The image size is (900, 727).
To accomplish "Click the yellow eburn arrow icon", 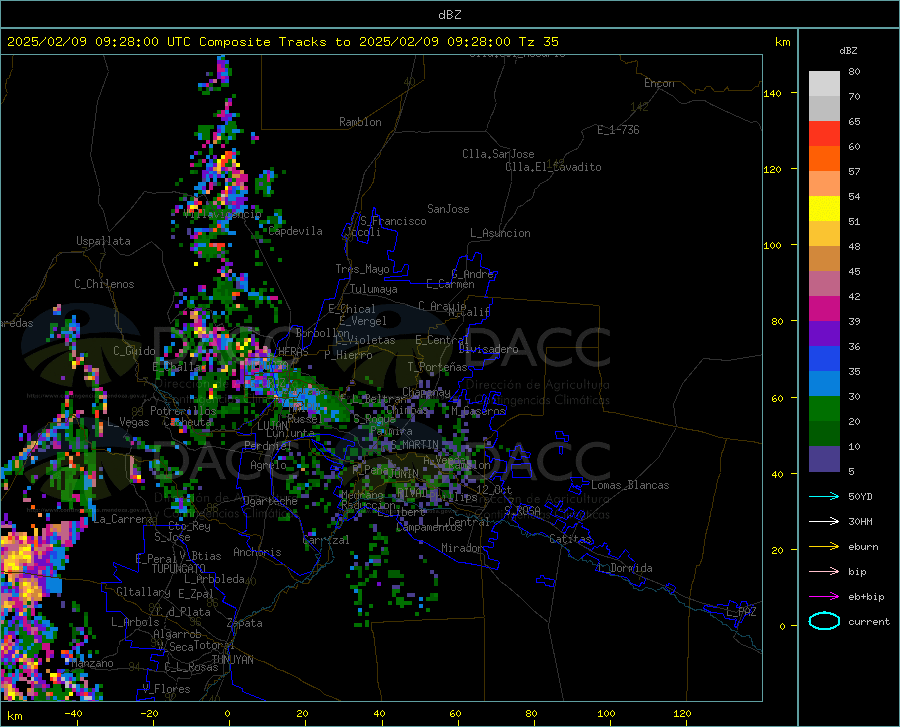I will [824, 547].
